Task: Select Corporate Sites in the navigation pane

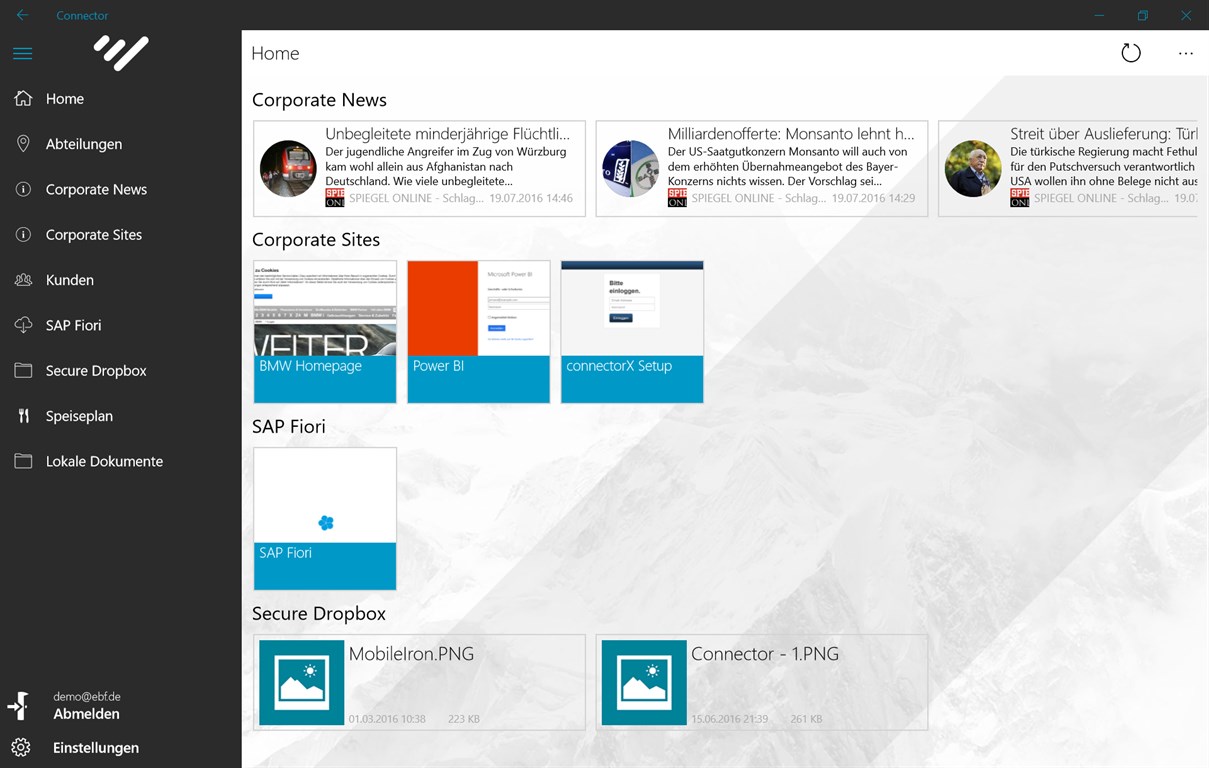Action: pos(22,234)
